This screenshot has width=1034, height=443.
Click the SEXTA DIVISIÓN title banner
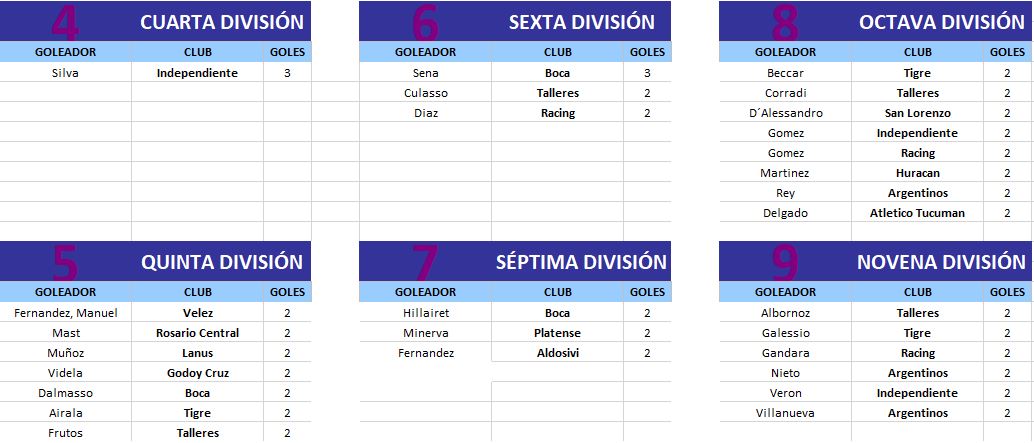tap(515, 21)
